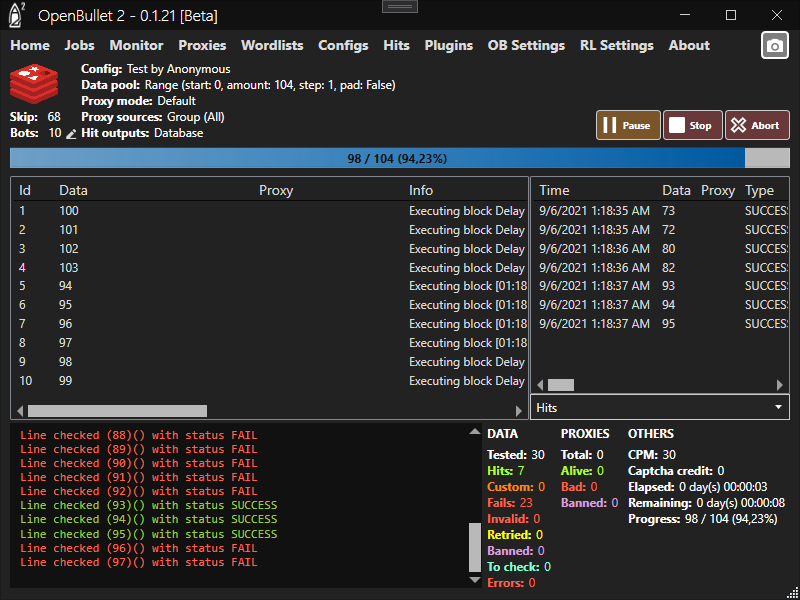
Task: Click the OpenBullet rocket logo icon
Action: coord(17,15)
